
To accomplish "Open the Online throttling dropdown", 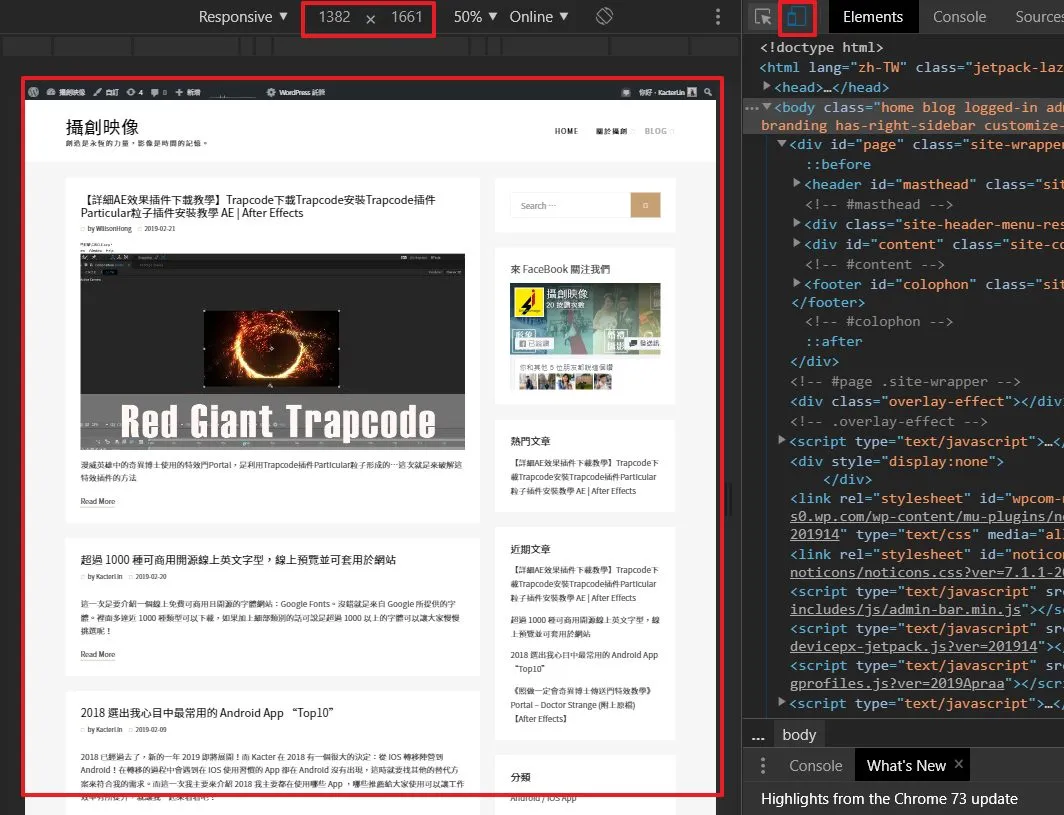I will (539, 17).
